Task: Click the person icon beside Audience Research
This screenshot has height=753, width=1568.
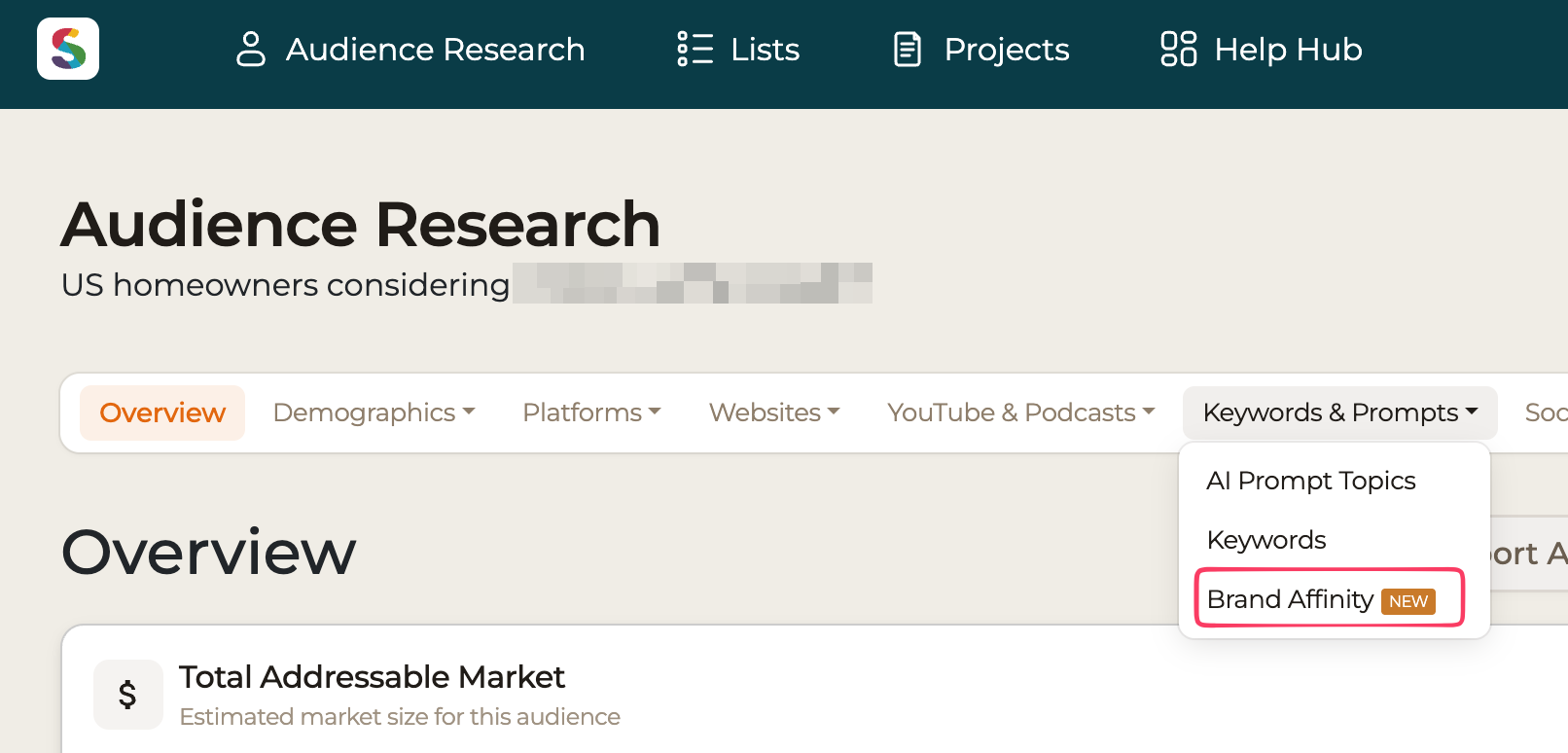Action: (x=250, y=49)
